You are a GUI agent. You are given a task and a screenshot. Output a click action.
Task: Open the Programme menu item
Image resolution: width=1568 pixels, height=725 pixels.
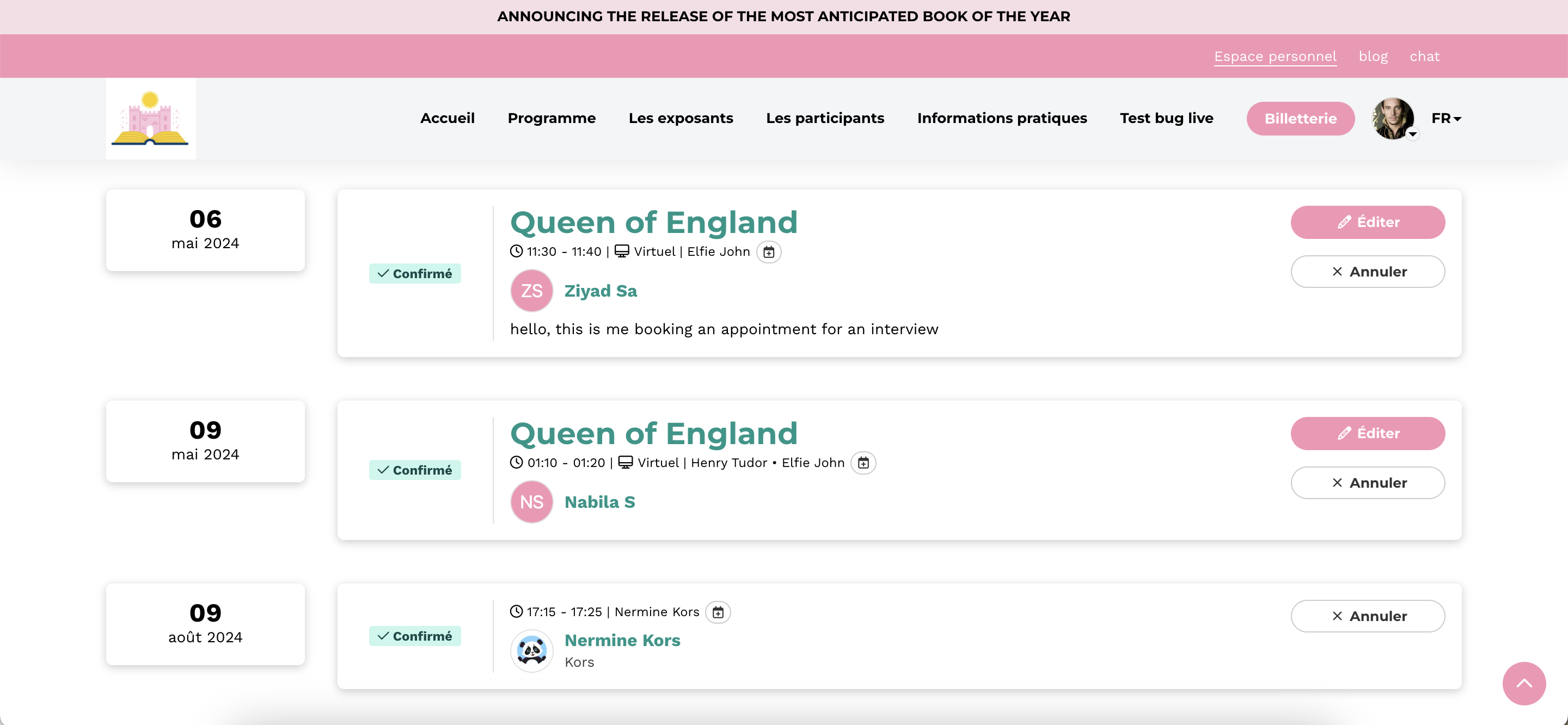(x=552, y=118)
